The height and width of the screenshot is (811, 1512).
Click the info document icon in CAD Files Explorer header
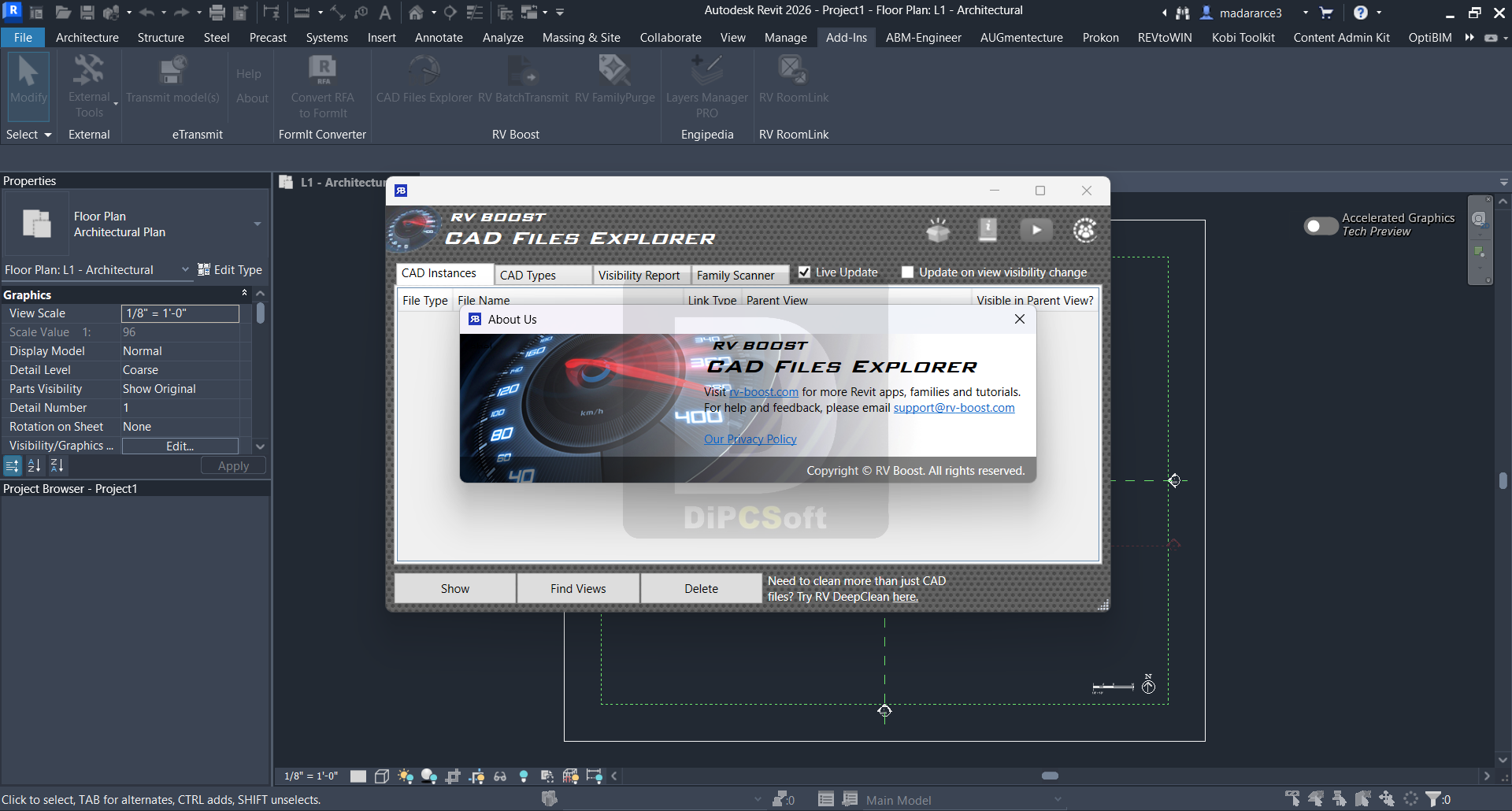pyautogui.click(x=988, y=230)
